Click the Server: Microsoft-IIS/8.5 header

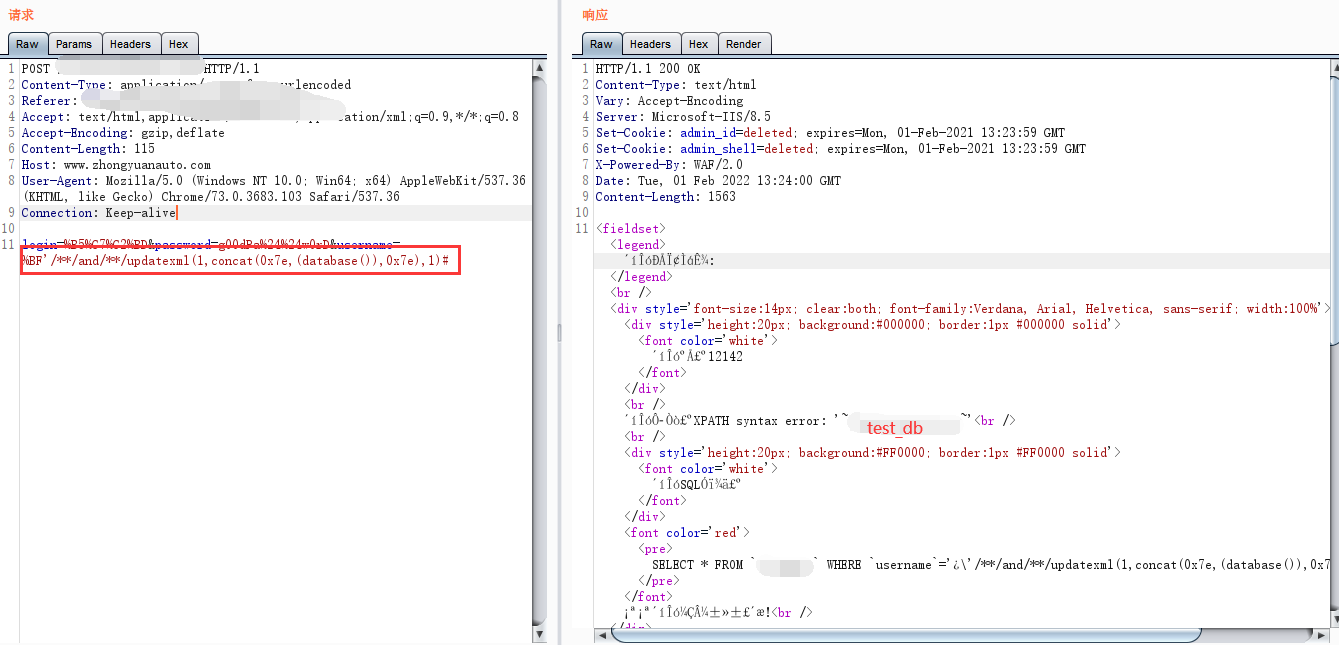pos(683,117)
